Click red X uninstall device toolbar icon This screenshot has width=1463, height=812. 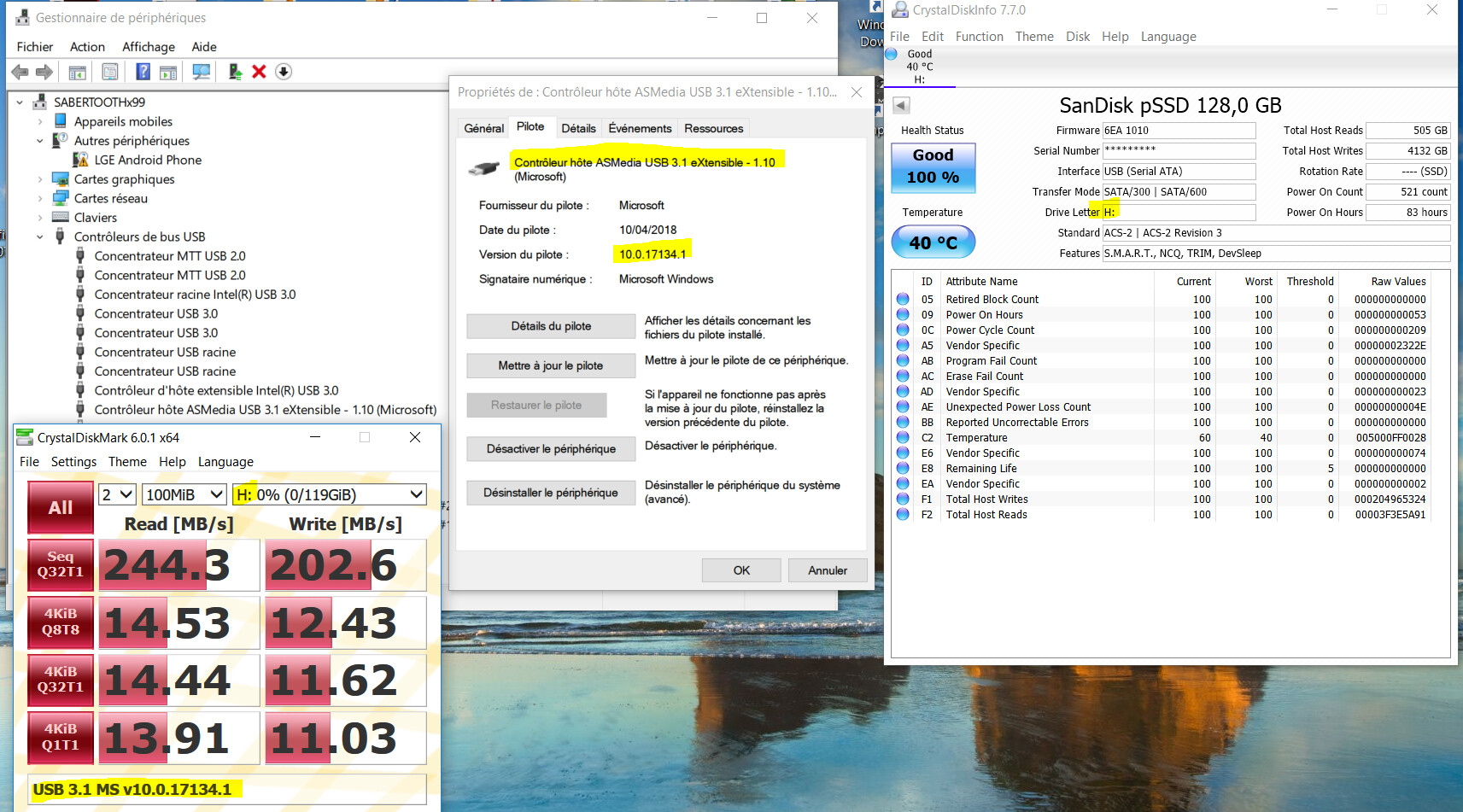point(259,73)
